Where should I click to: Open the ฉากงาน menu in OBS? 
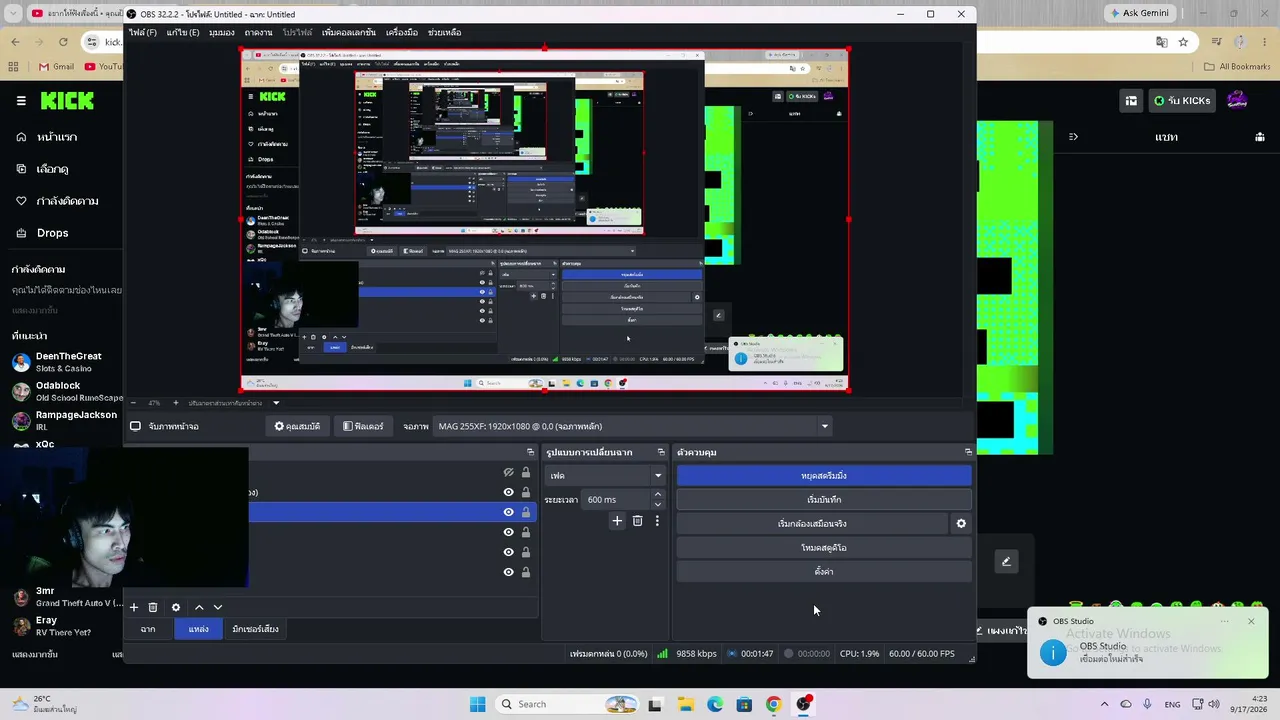click(259, 32)
